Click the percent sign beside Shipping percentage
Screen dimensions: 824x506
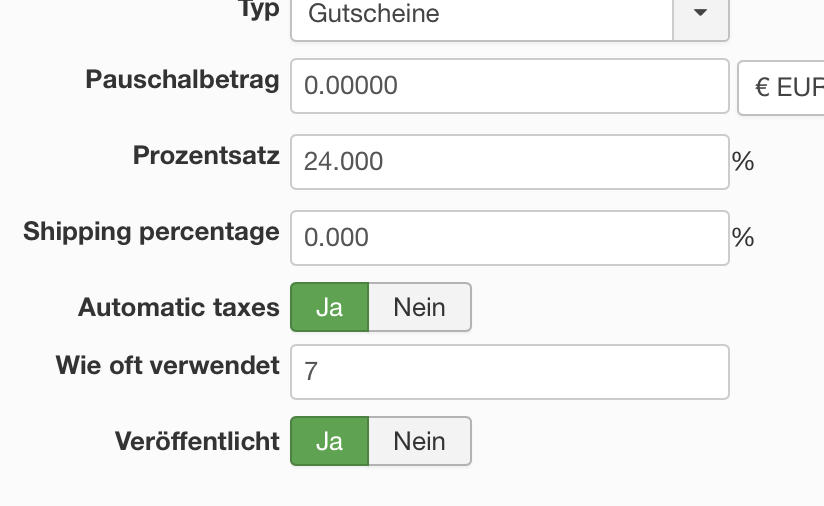click(743, 237)
